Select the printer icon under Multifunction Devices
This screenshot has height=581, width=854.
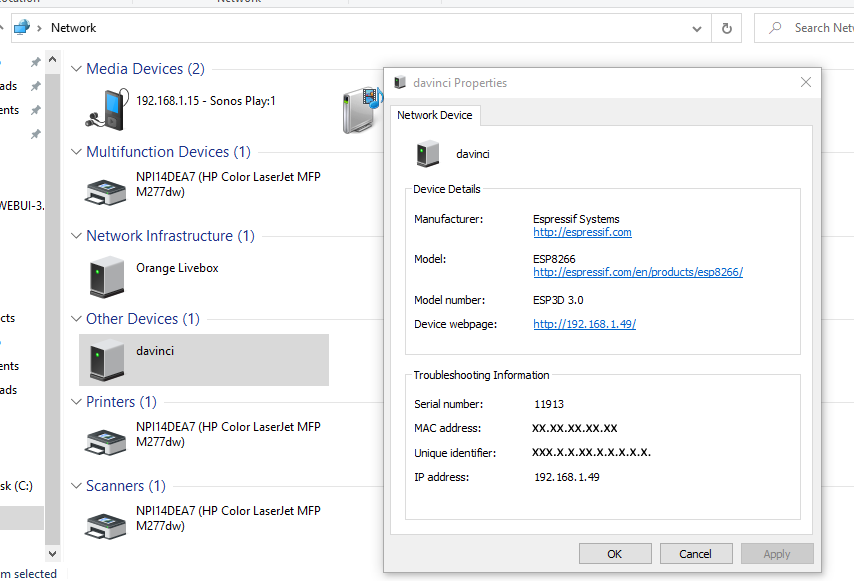pyautogui.click(x=106, y=192)
